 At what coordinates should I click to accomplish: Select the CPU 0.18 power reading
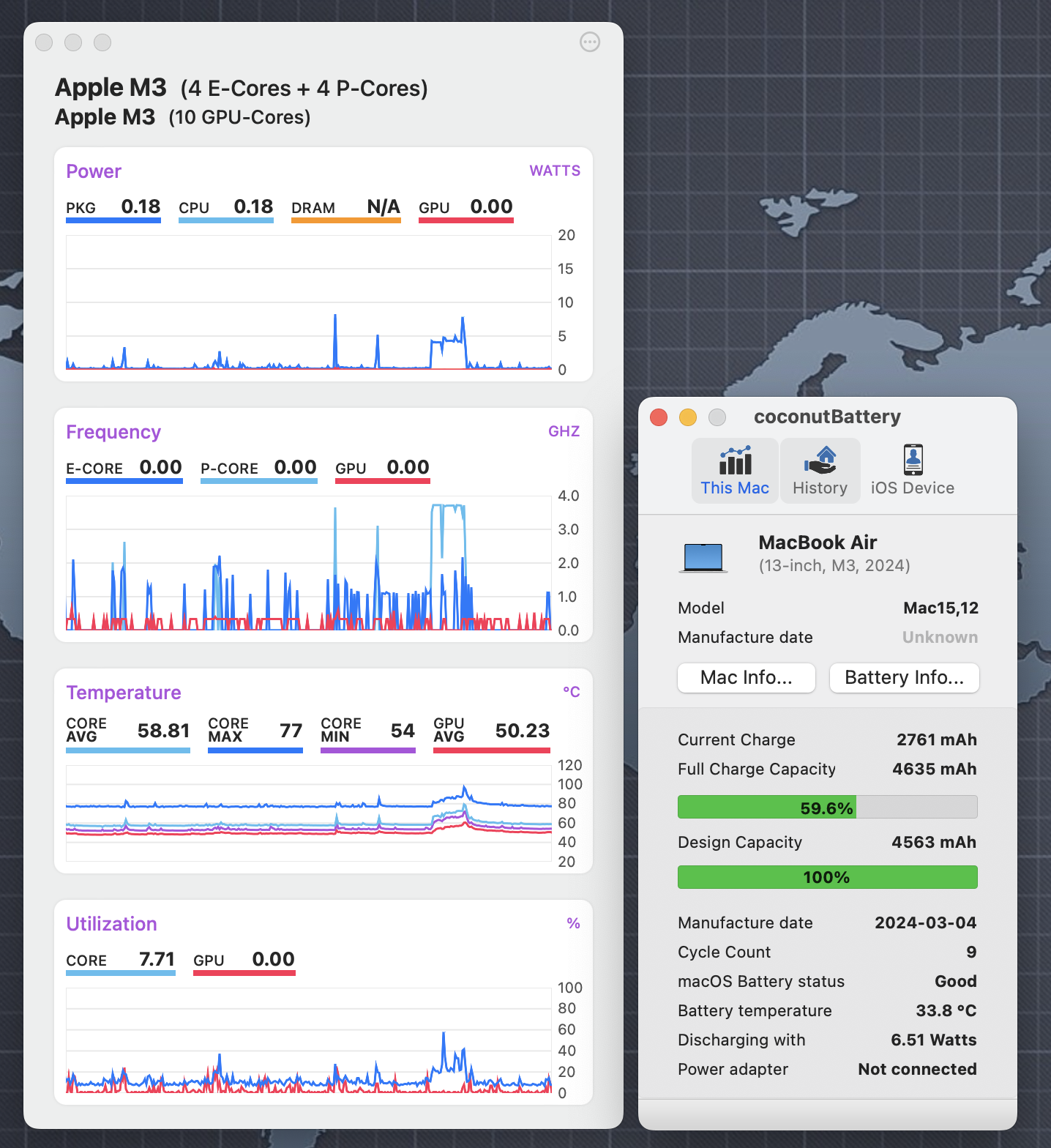tap(226, 209)
